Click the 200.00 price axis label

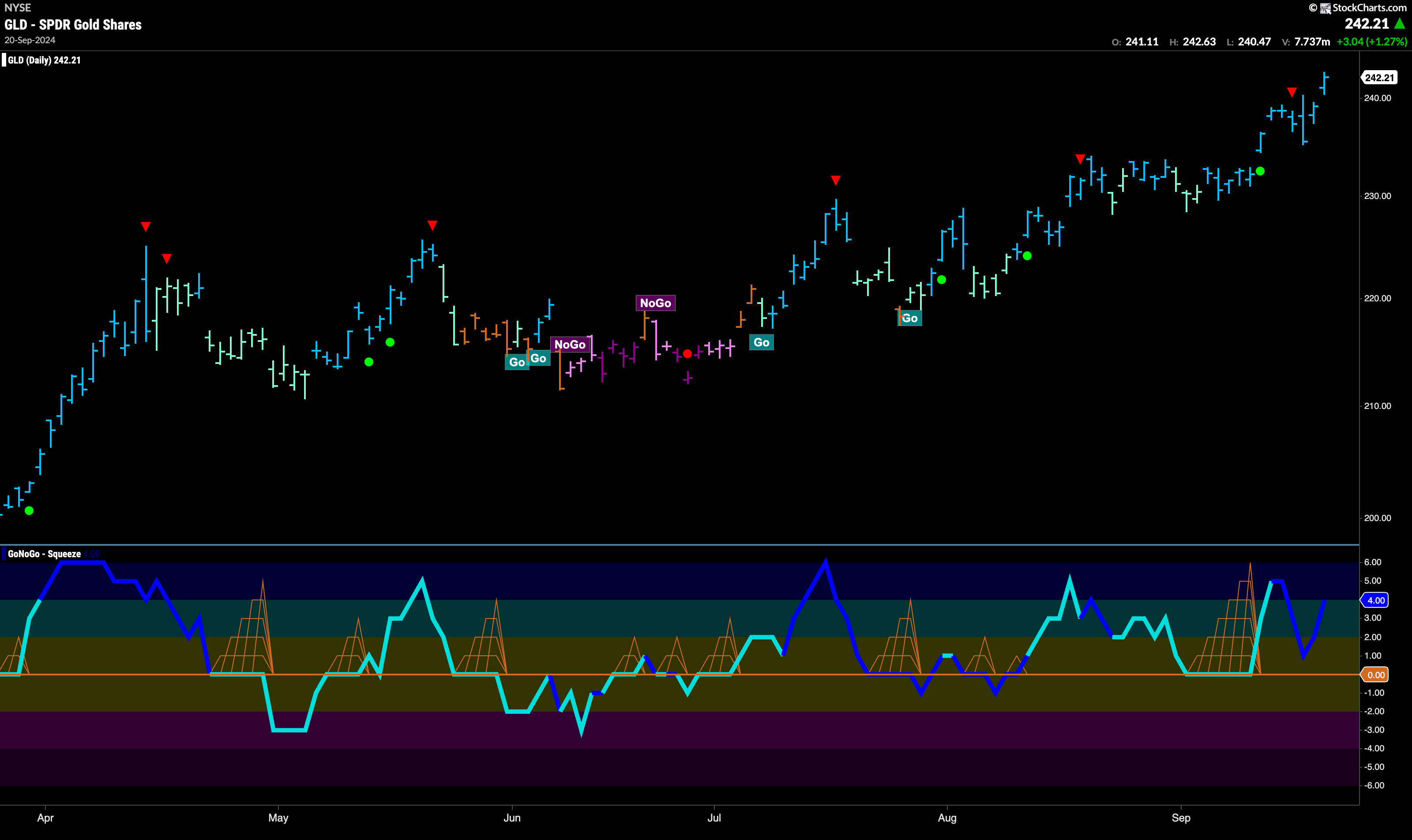click(x=1378, y=518)
